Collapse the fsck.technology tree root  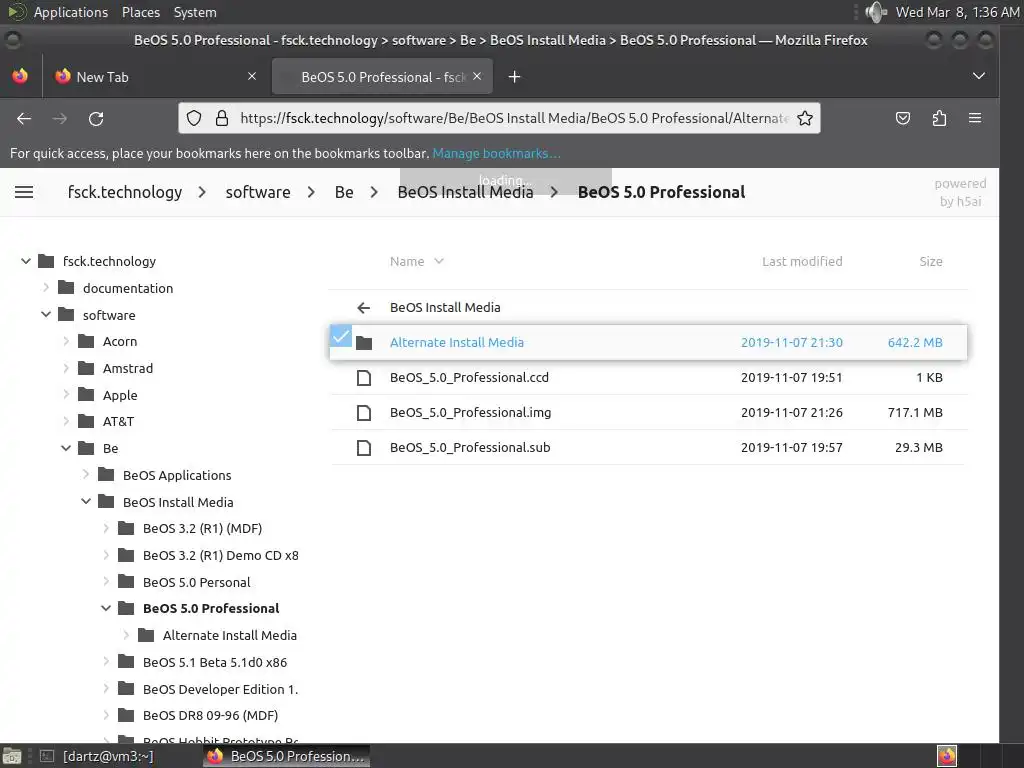(25, 261)
